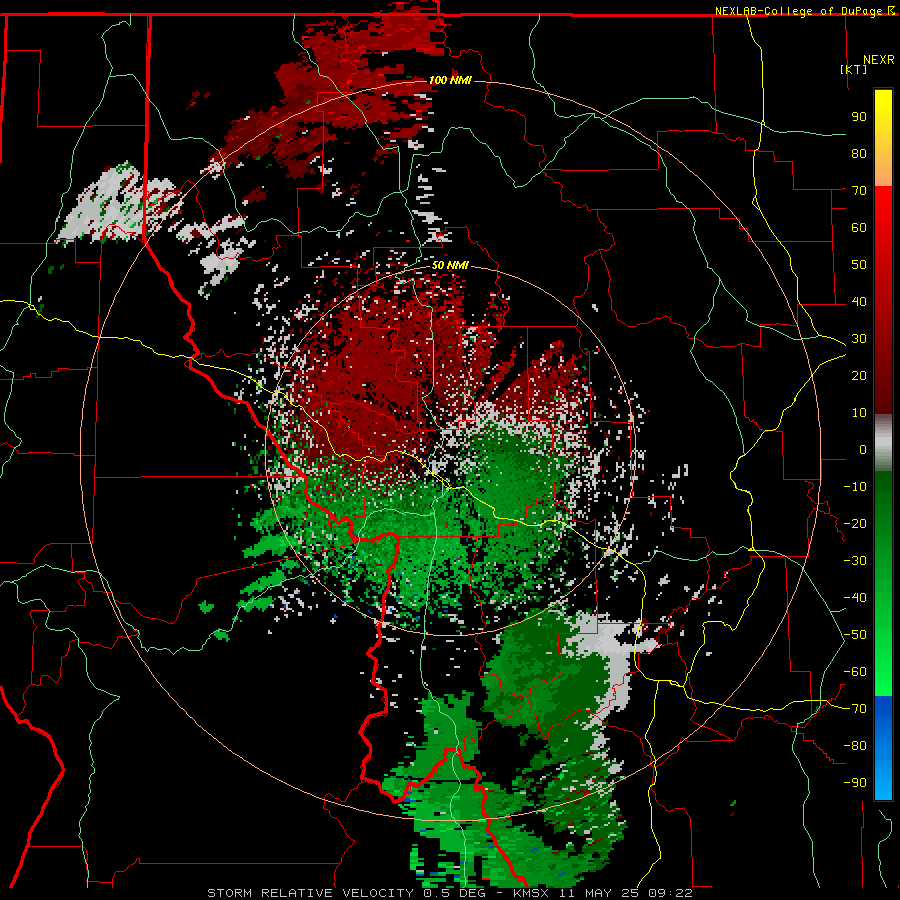Click the NEXR label near the legend
The height and width of the screenshot is (900, 900).
[x=879, y=60]
